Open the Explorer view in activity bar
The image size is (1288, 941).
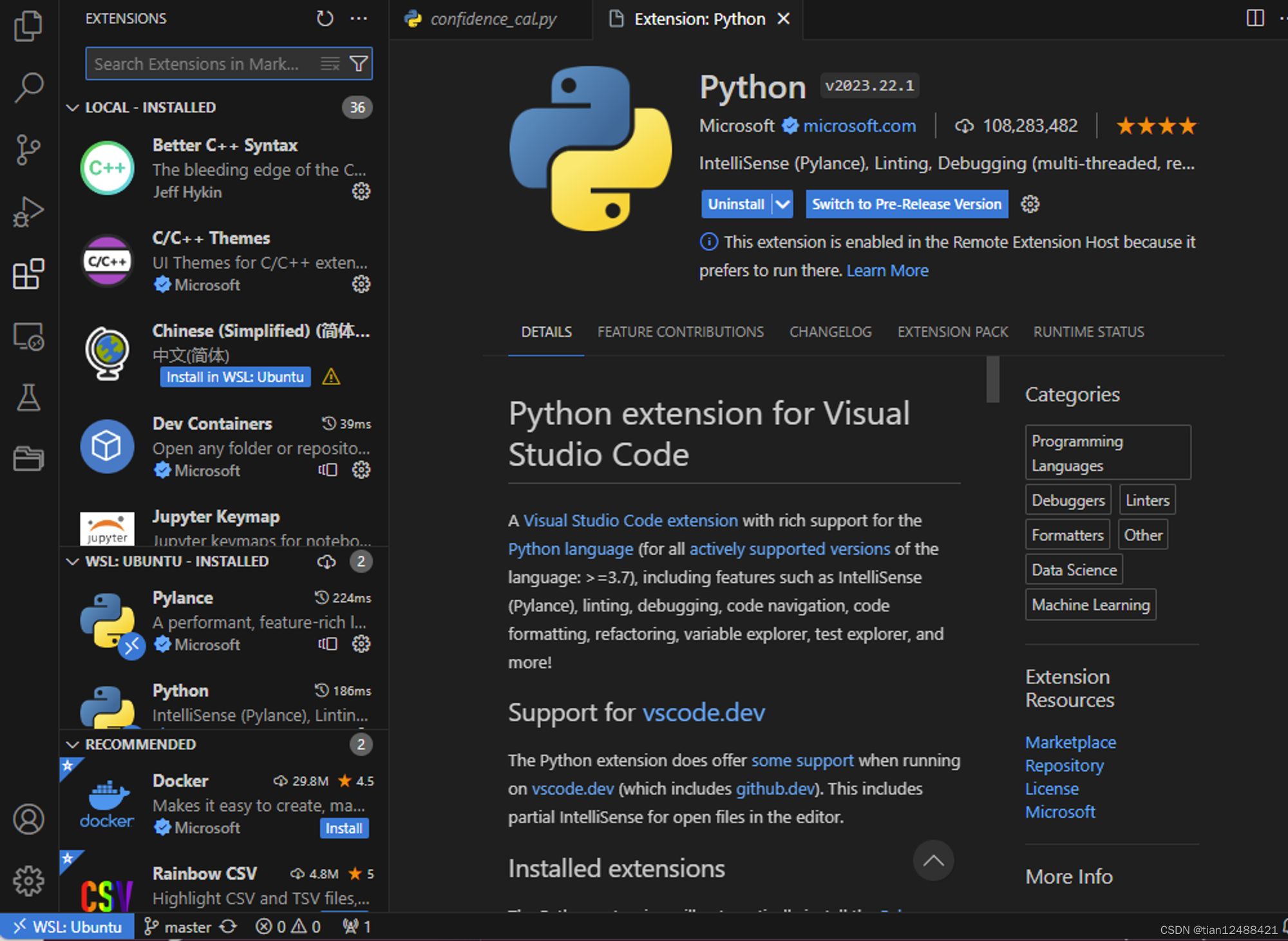pyautogui.click(x=28, y=26)
